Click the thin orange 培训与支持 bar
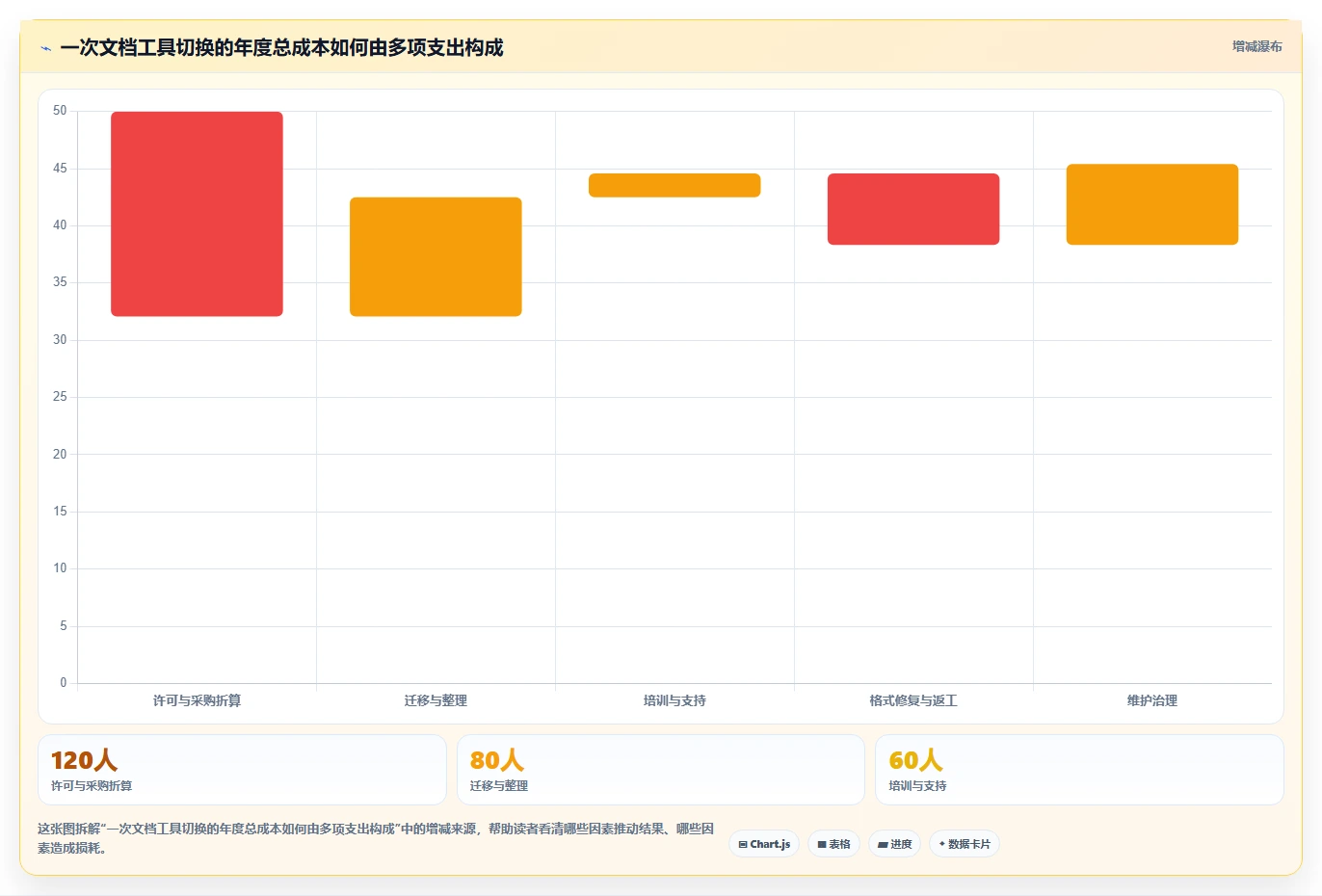 [x=674, y=185]
